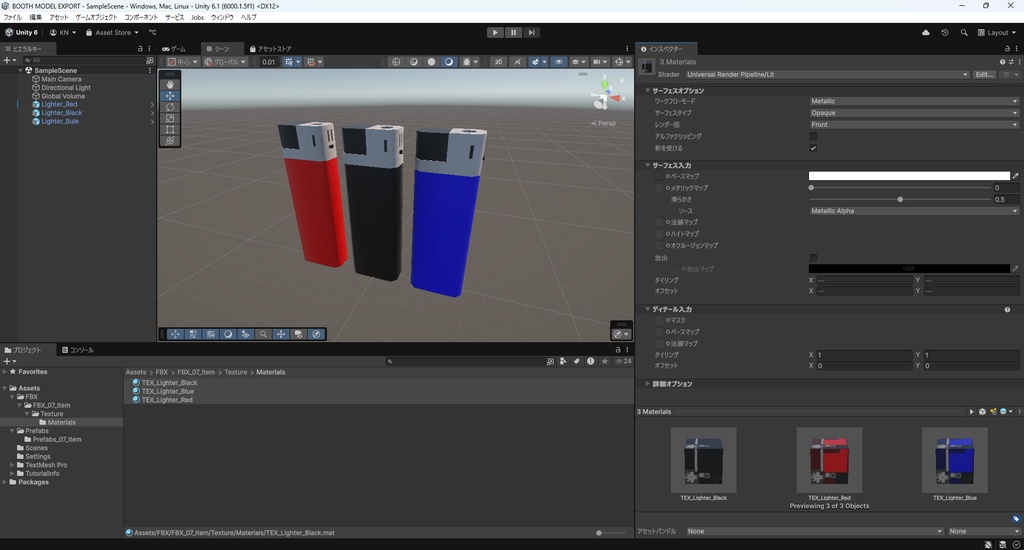This screenshot has height=550, width=1024.
Task: Click the Step frame button
Action: pyautogui.click(x=532, y=32)
